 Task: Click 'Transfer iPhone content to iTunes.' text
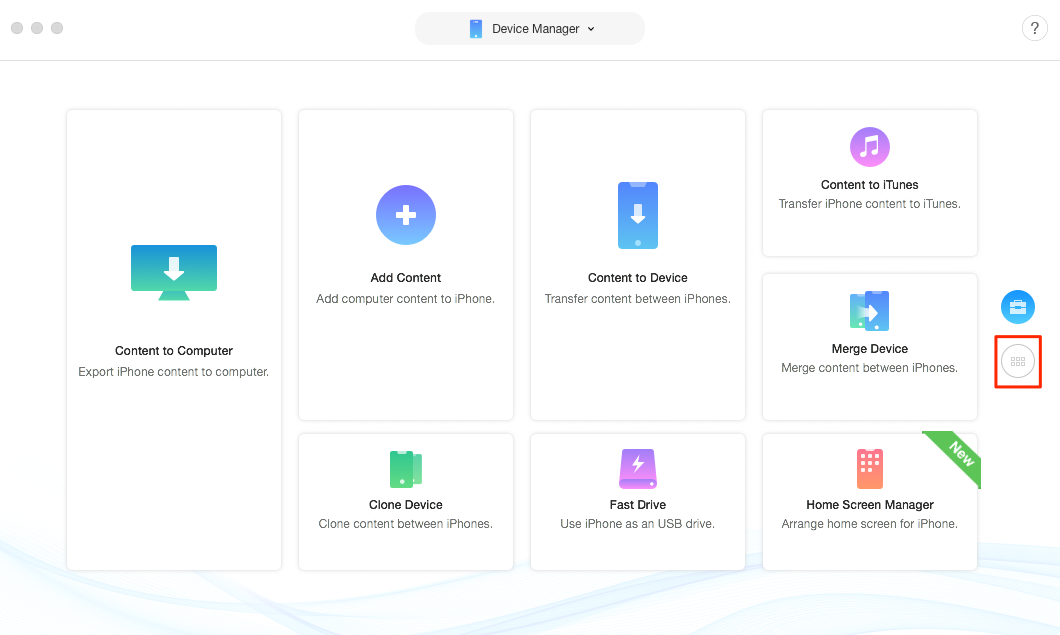pyautogui.click(x=869, y=204)
